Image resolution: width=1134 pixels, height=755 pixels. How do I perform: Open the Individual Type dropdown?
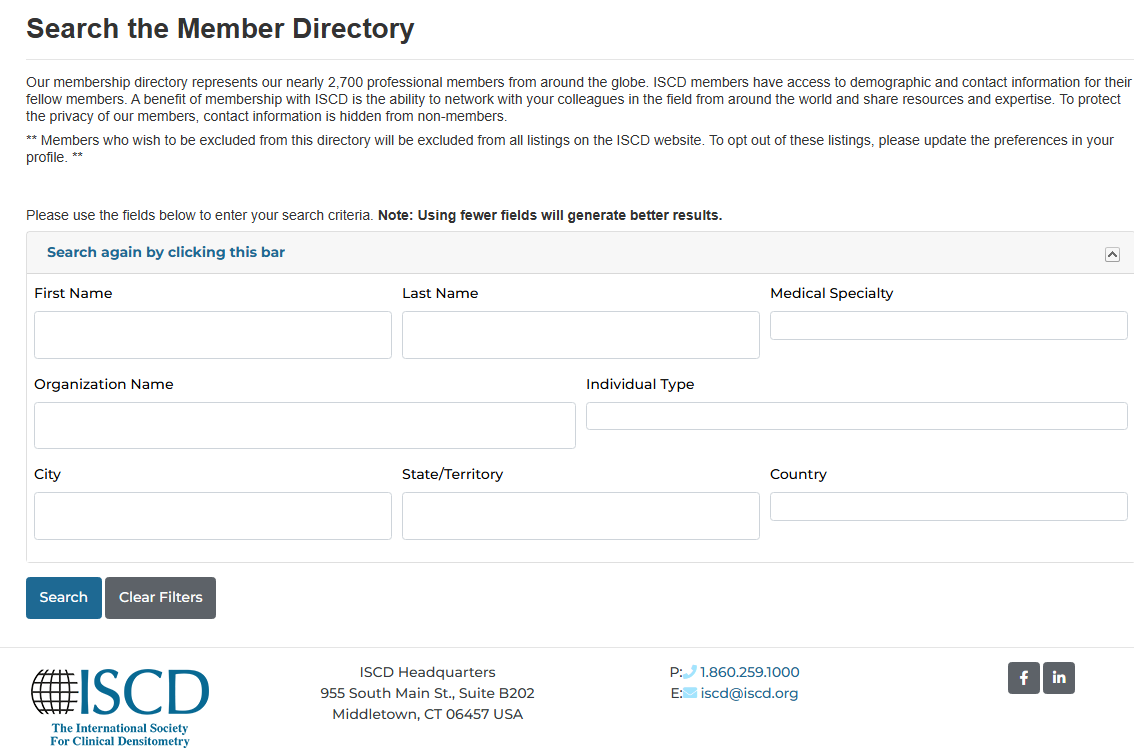856,416
